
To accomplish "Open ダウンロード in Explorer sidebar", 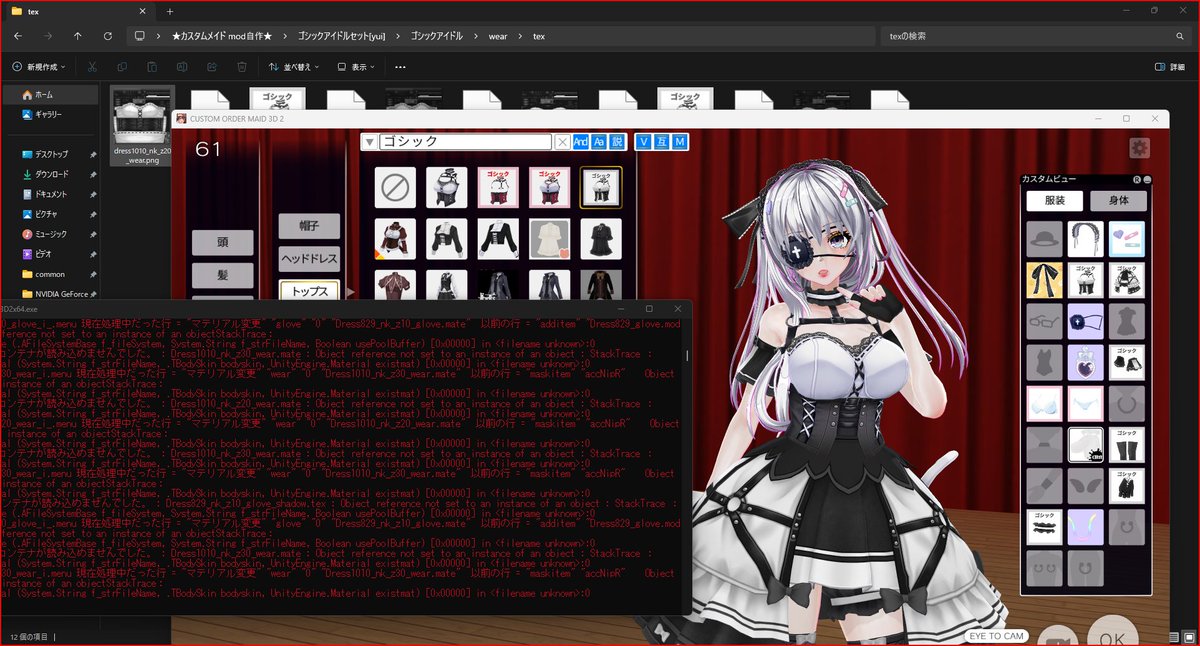I will click(52, 174).
